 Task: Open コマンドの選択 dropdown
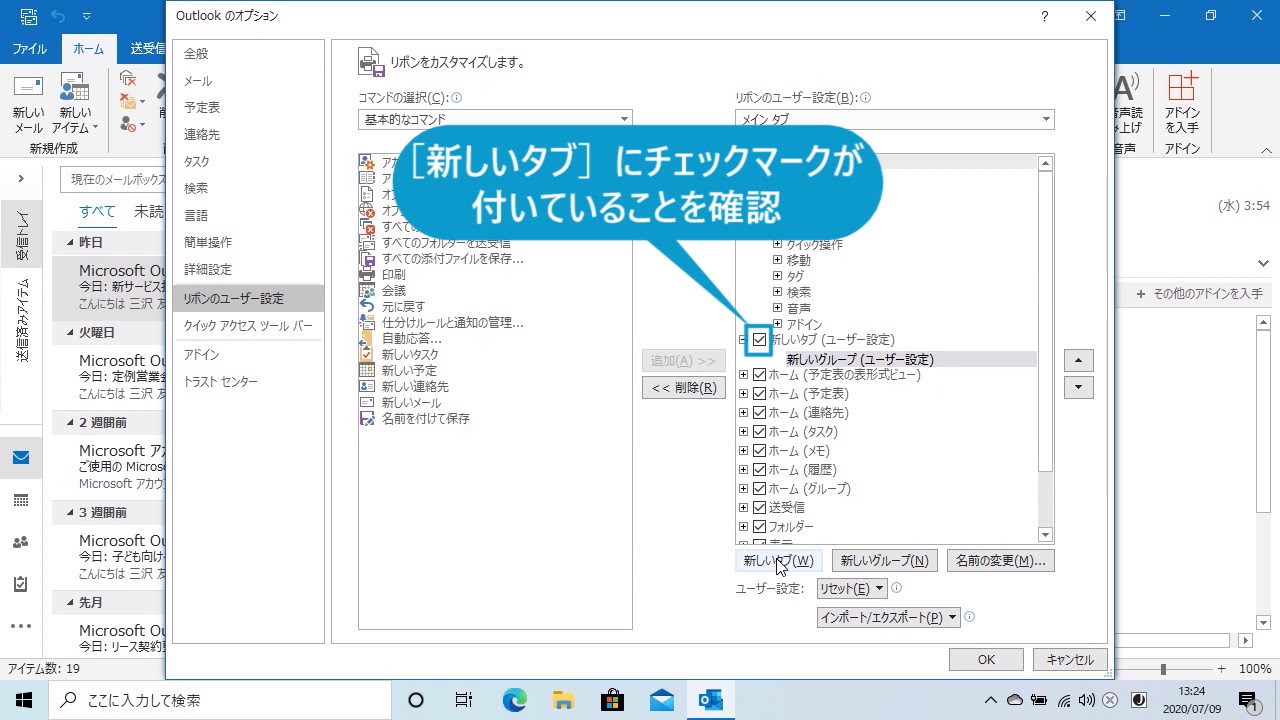pos(495,119)
